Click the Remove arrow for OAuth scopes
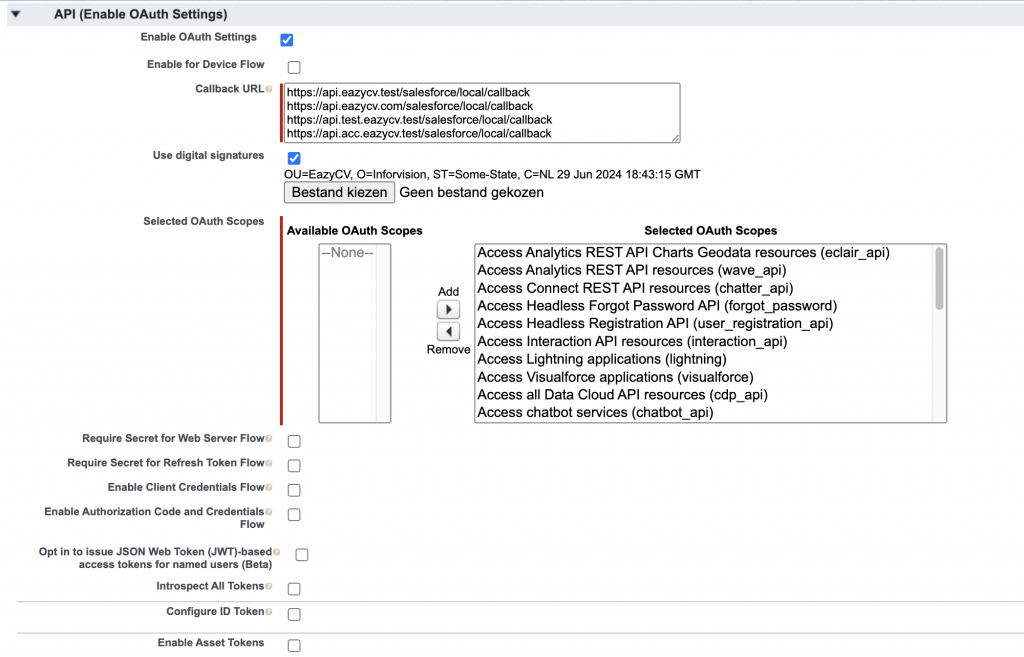The image size is (1024, 657). pyautogui.click(x=448, y=332)
